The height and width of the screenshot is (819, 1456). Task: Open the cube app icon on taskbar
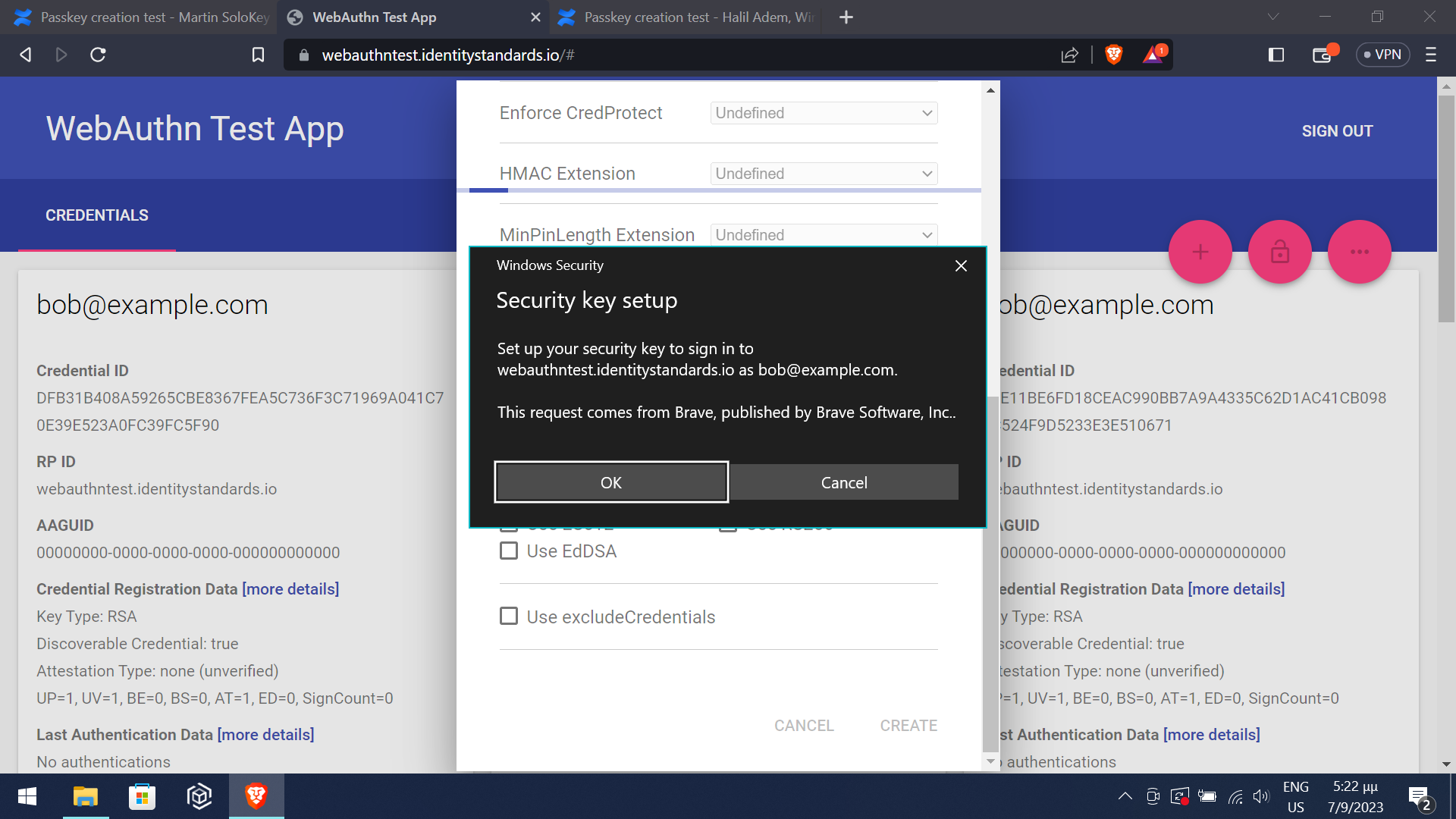click(x=199, y=796)
